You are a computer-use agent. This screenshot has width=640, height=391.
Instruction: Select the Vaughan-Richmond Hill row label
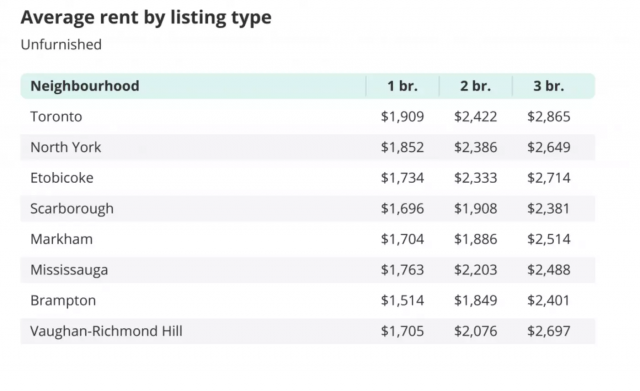coord(107,331)
